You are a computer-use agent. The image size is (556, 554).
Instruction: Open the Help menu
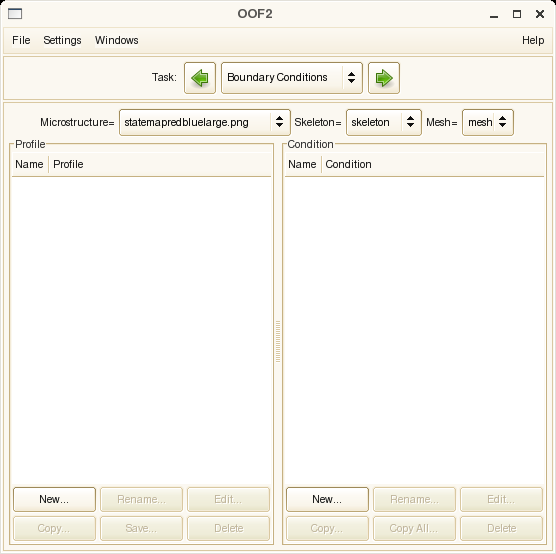[x=533, y=40]
